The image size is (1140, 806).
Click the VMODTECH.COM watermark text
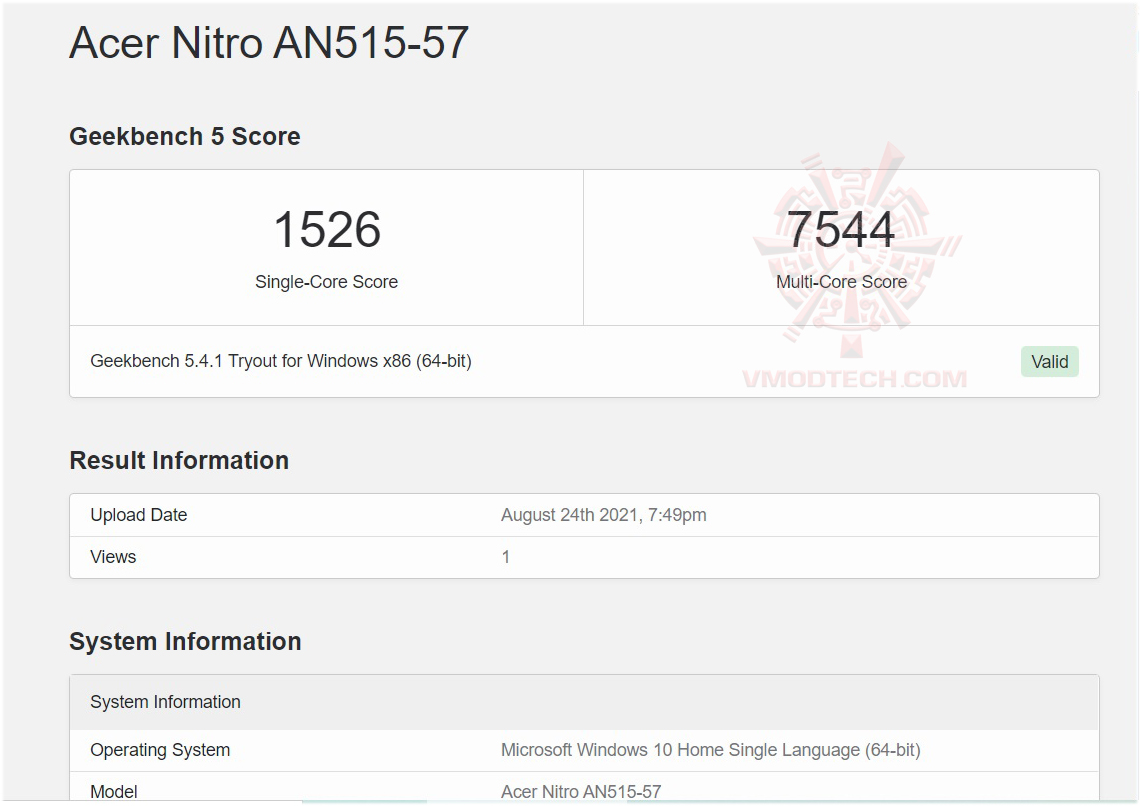click(x=854, y=380)
